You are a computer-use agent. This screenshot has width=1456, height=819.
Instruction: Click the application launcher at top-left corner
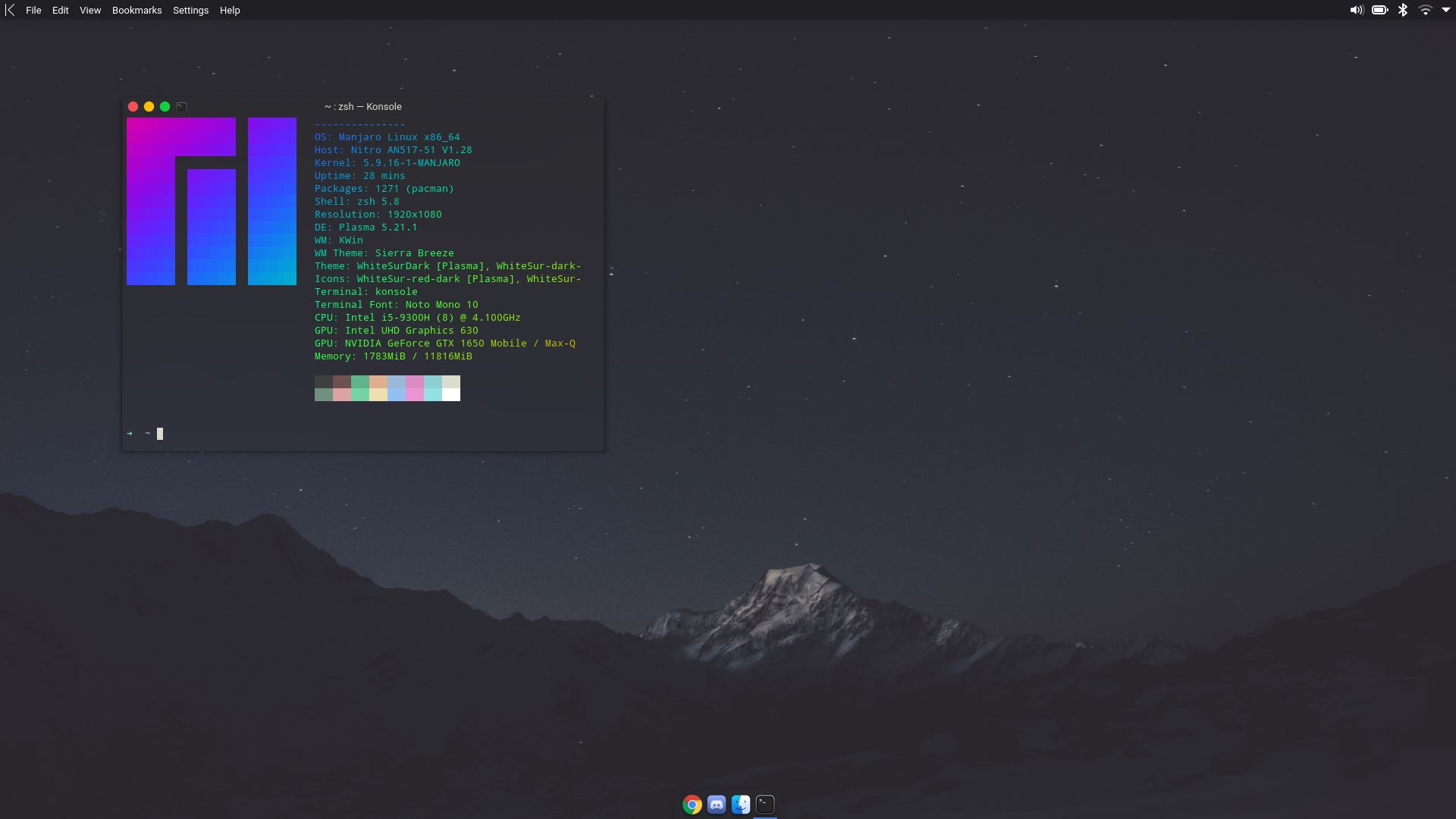9,10
